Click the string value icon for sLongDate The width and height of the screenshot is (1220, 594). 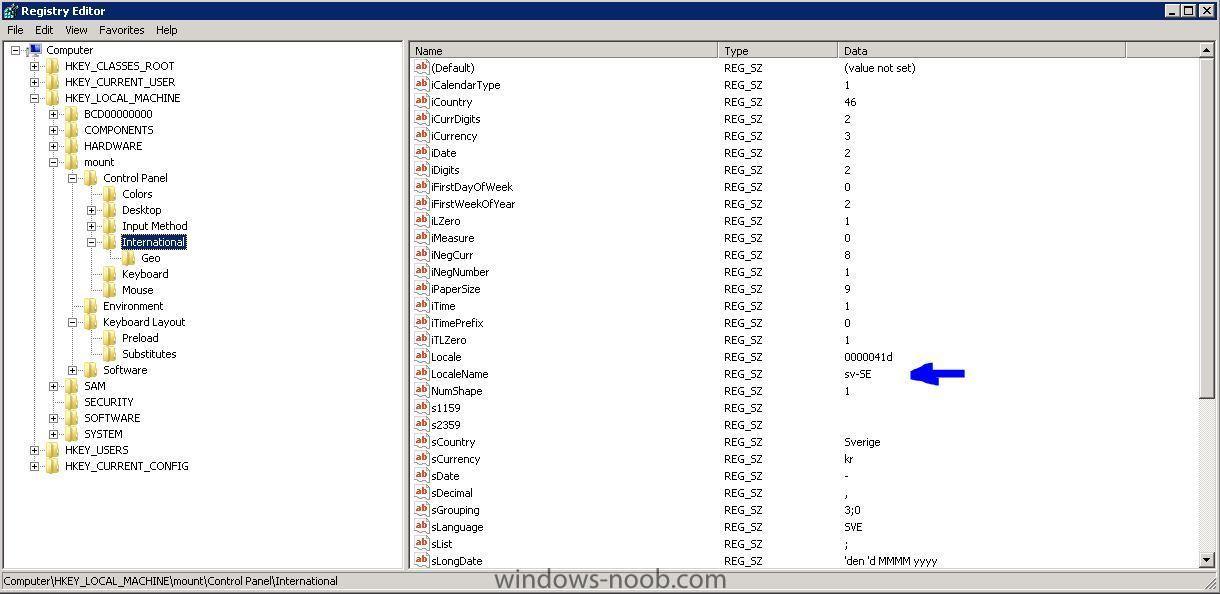(421, 561)
